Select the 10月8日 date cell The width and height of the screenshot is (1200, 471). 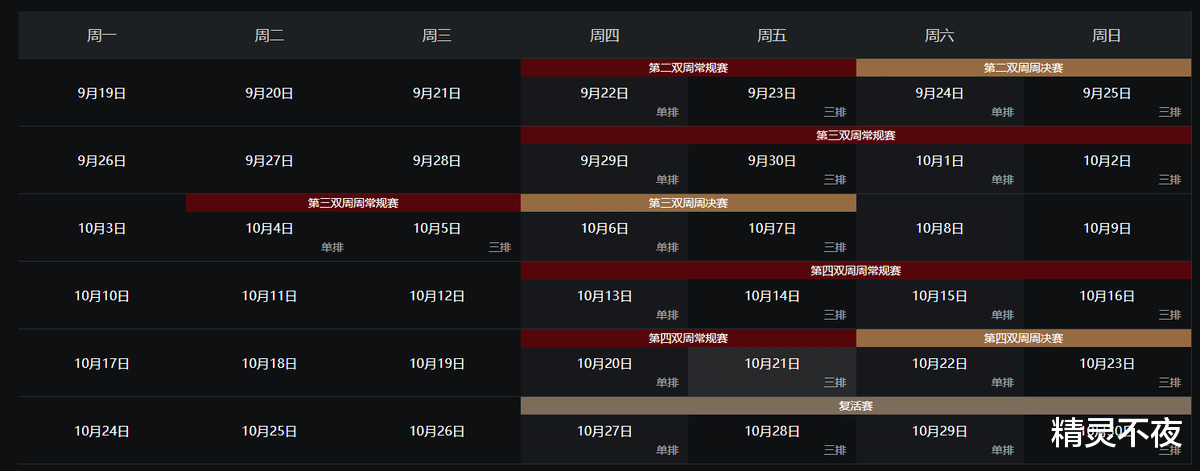[x=940, y=228]
